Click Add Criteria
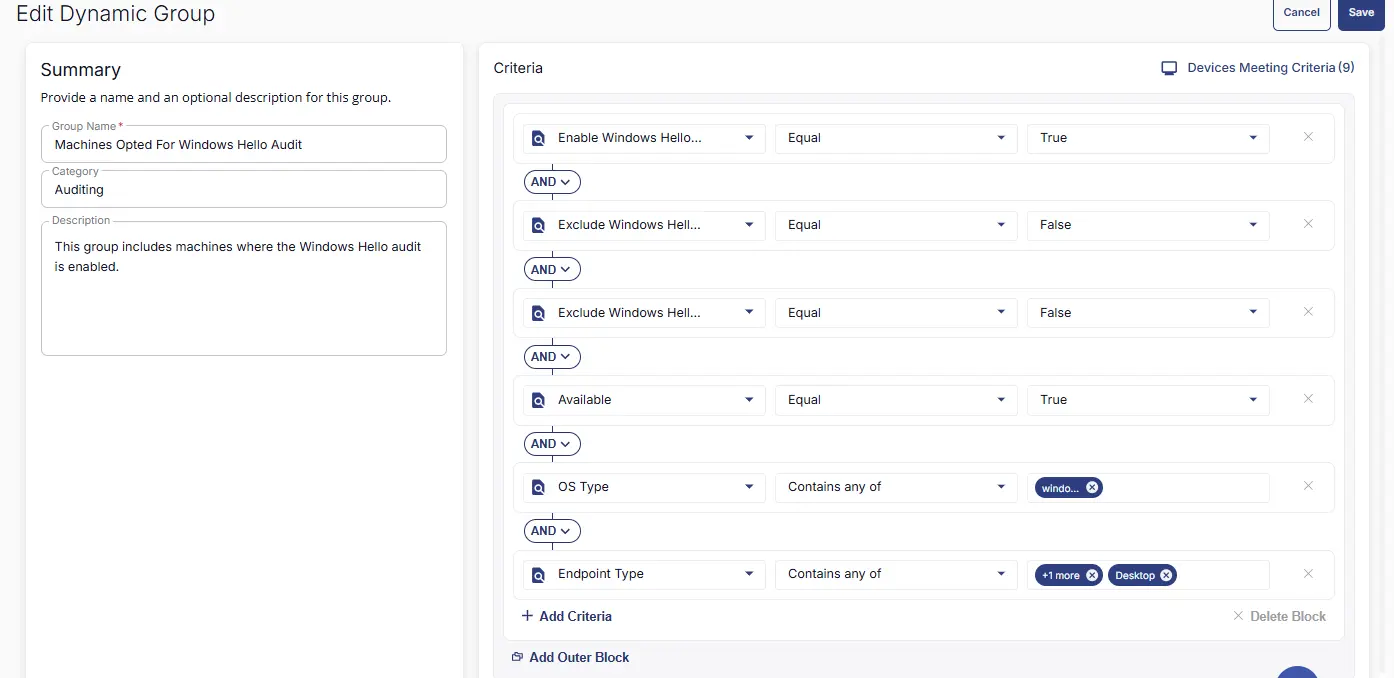This screenshot has height=678, width=1394. click(x=567, y=616)
